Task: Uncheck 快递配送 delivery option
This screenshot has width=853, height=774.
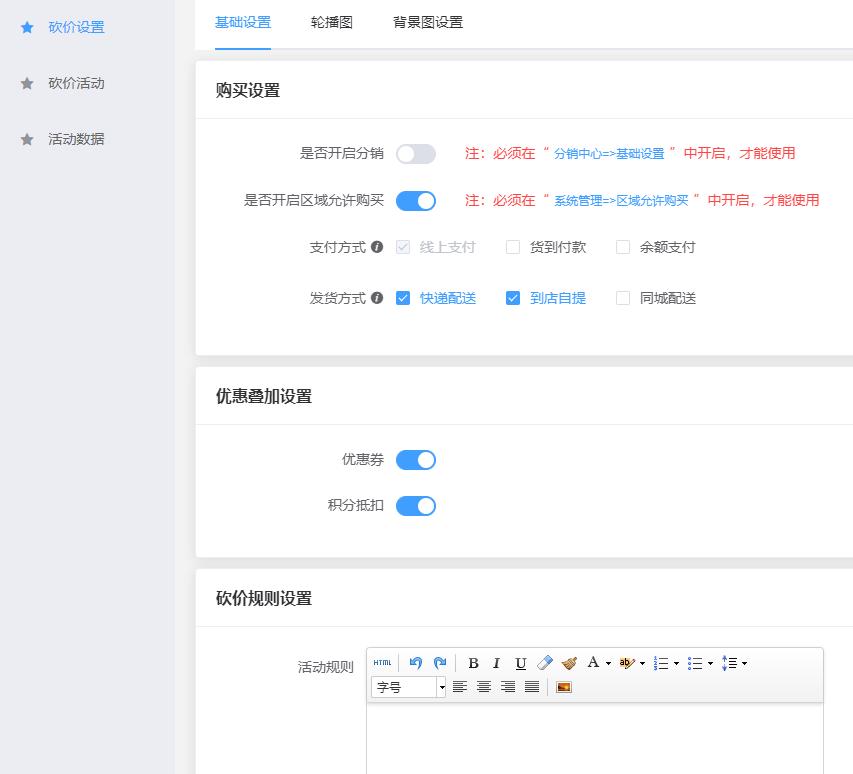Action: (x=403, y=298)
